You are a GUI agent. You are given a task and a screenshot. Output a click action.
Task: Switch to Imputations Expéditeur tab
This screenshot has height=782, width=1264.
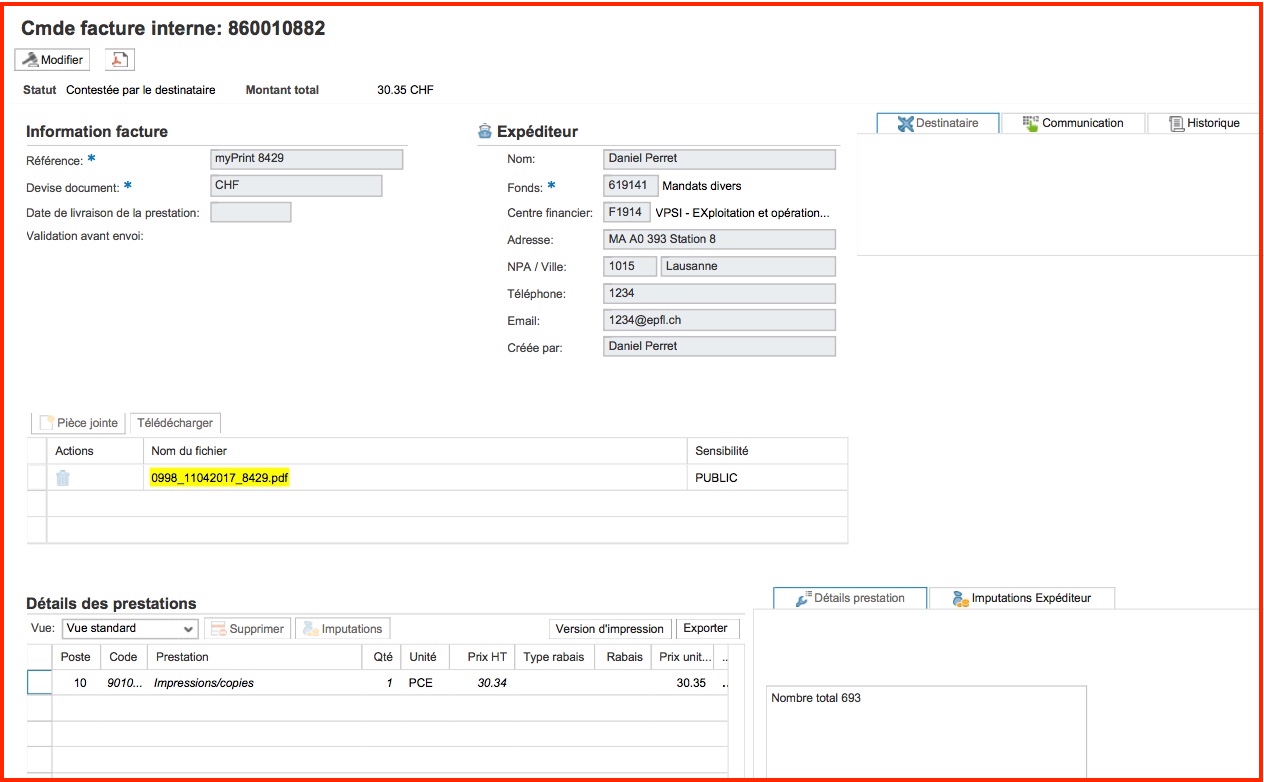[1021, 598]
